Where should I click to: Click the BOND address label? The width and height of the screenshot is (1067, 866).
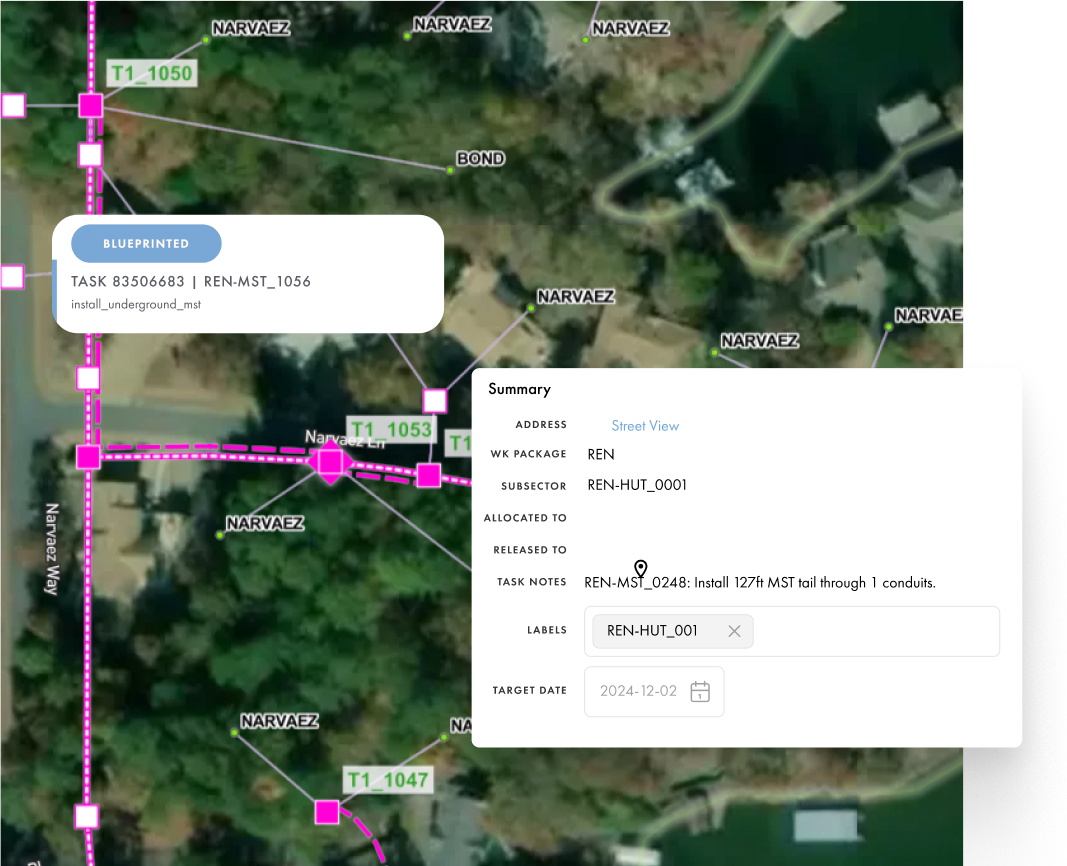(x=480, y=159)
